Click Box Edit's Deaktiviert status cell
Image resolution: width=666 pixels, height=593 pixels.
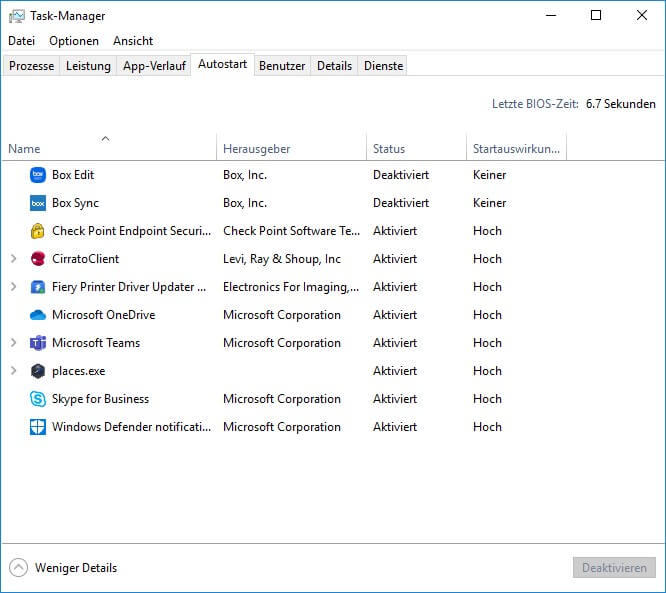click(401, 175)
